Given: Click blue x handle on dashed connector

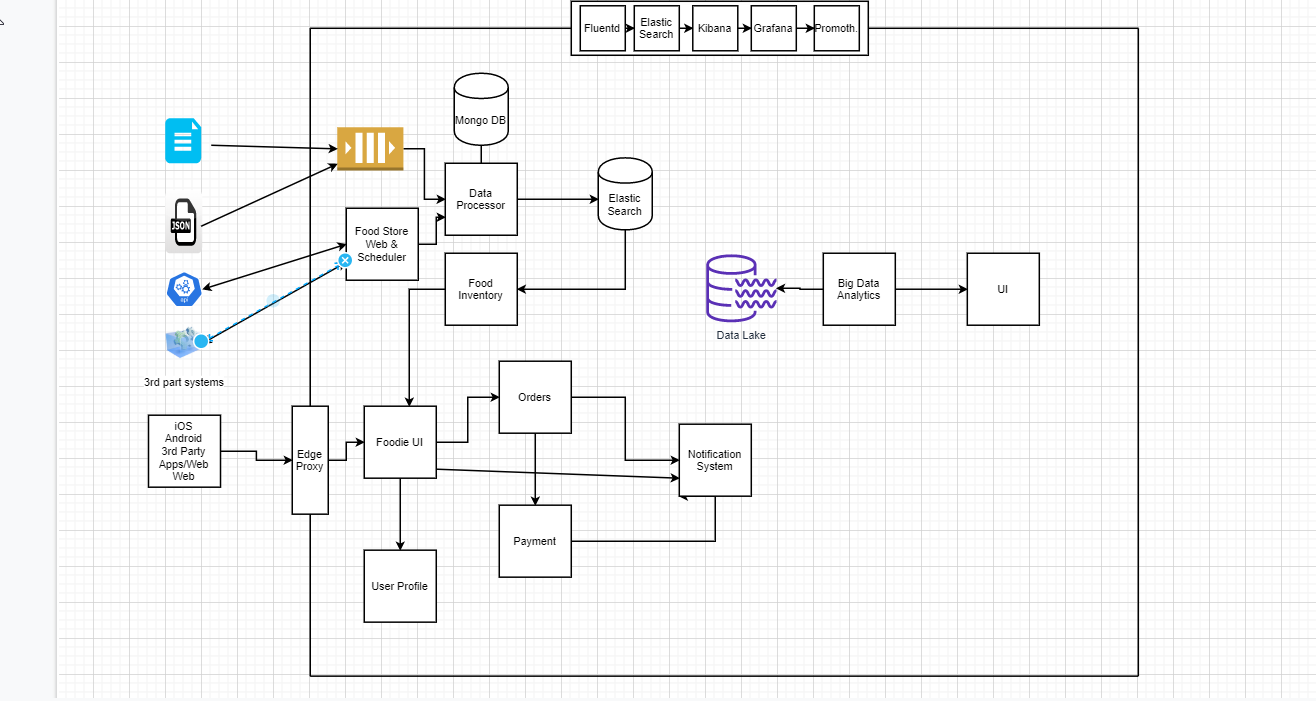Looking at the screenshot, I should (x=345, y=260).
